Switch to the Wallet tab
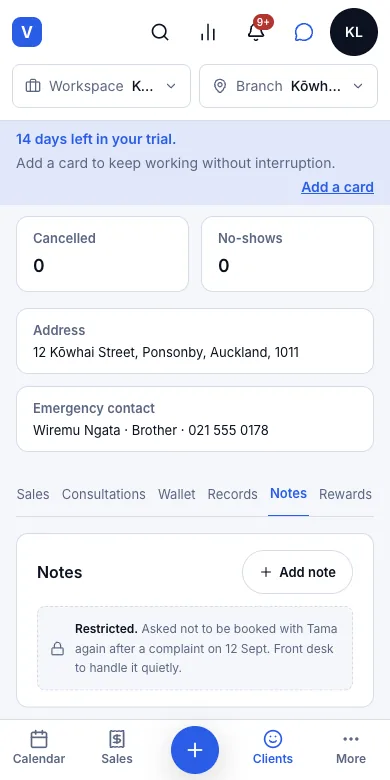The image size is (390, 780). coord(177,494)
